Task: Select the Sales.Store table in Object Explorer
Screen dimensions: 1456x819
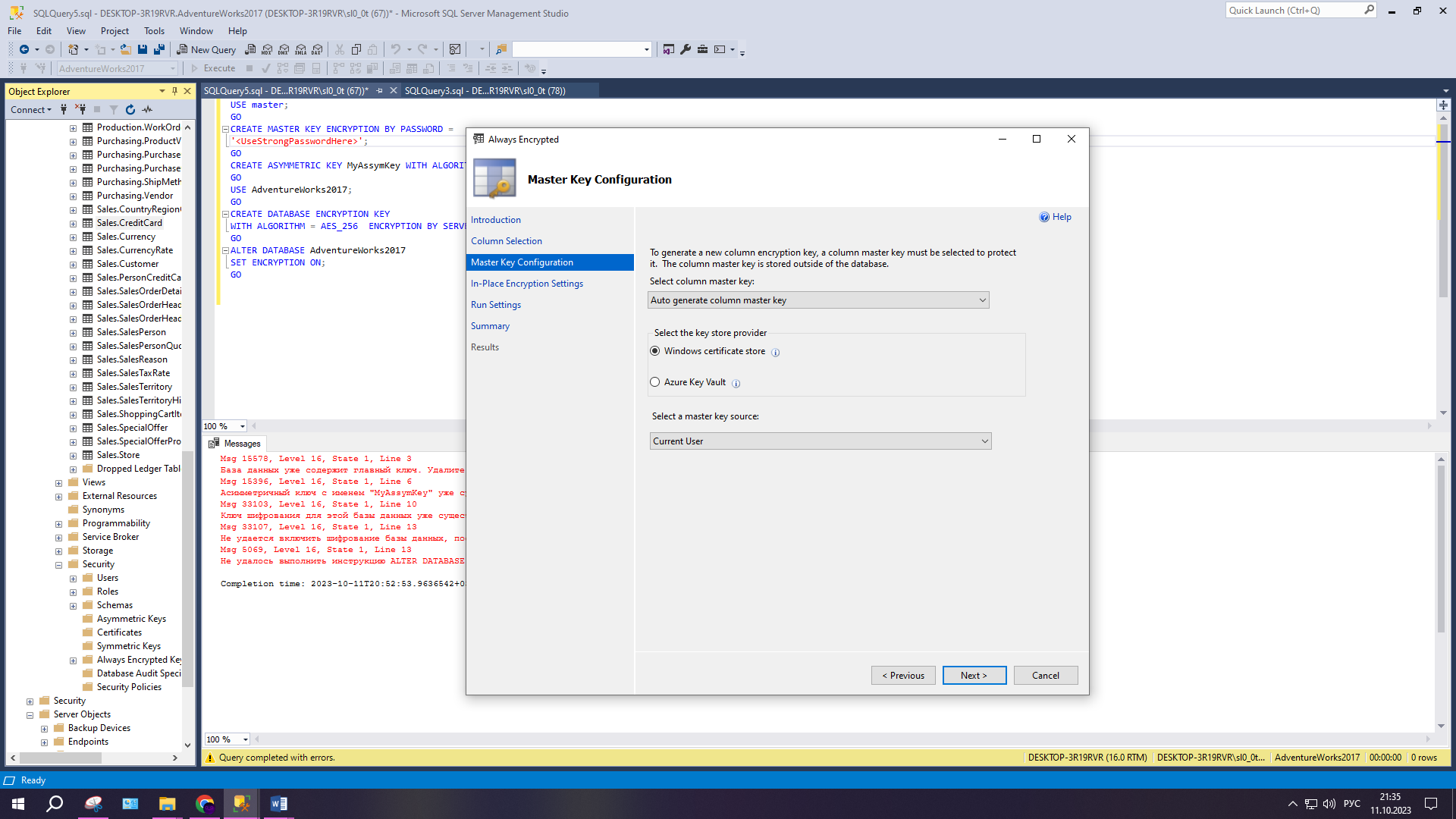Action: pos(118,455)
